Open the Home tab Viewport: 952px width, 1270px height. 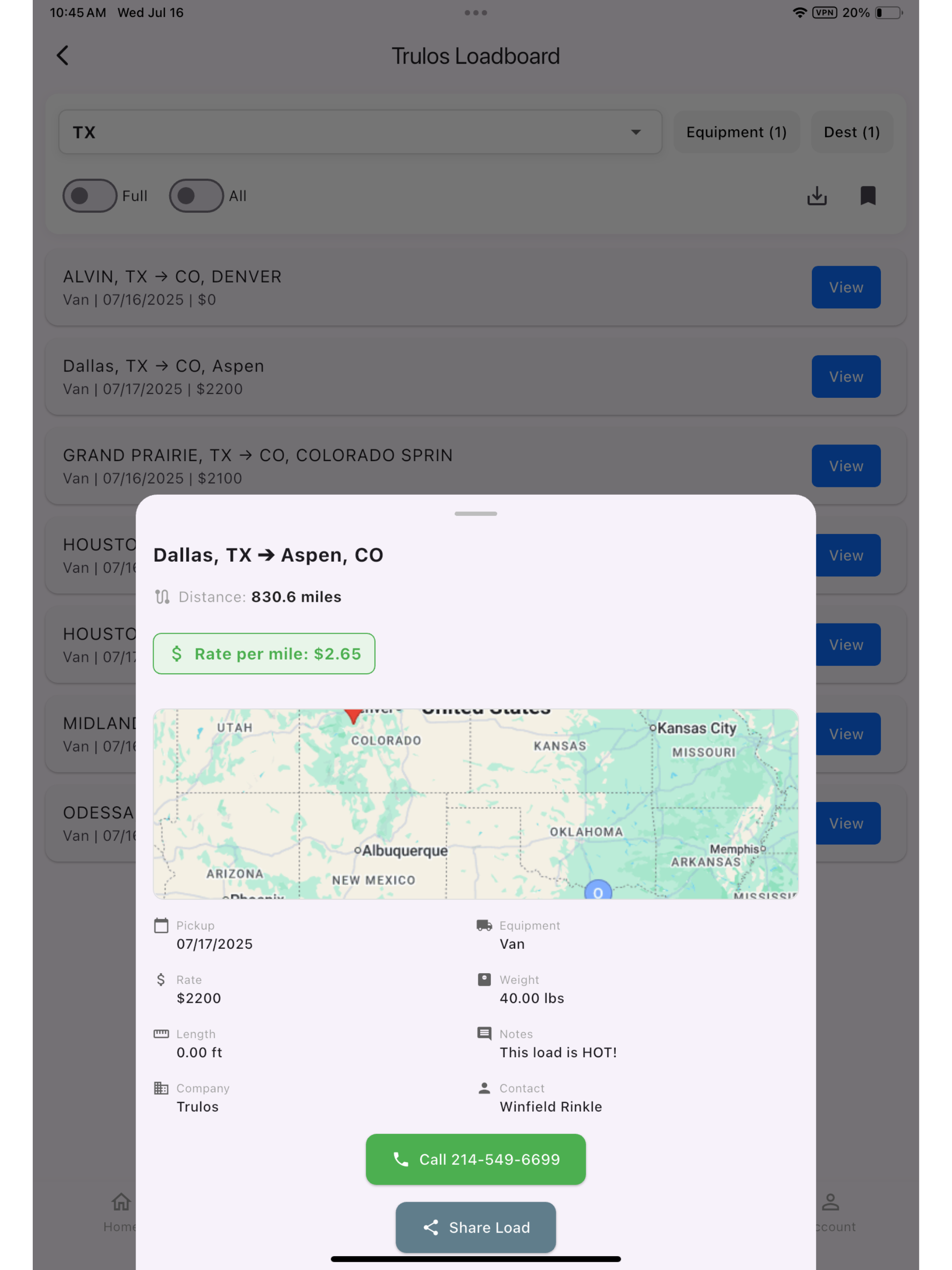[119, 1213]
